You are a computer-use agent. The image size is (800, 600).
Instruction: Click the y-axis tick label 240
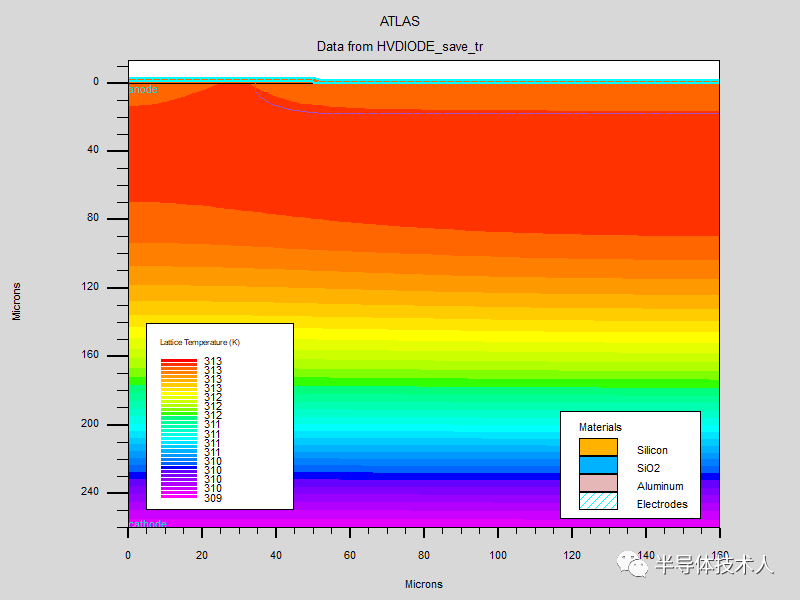[x=90, y=491]
